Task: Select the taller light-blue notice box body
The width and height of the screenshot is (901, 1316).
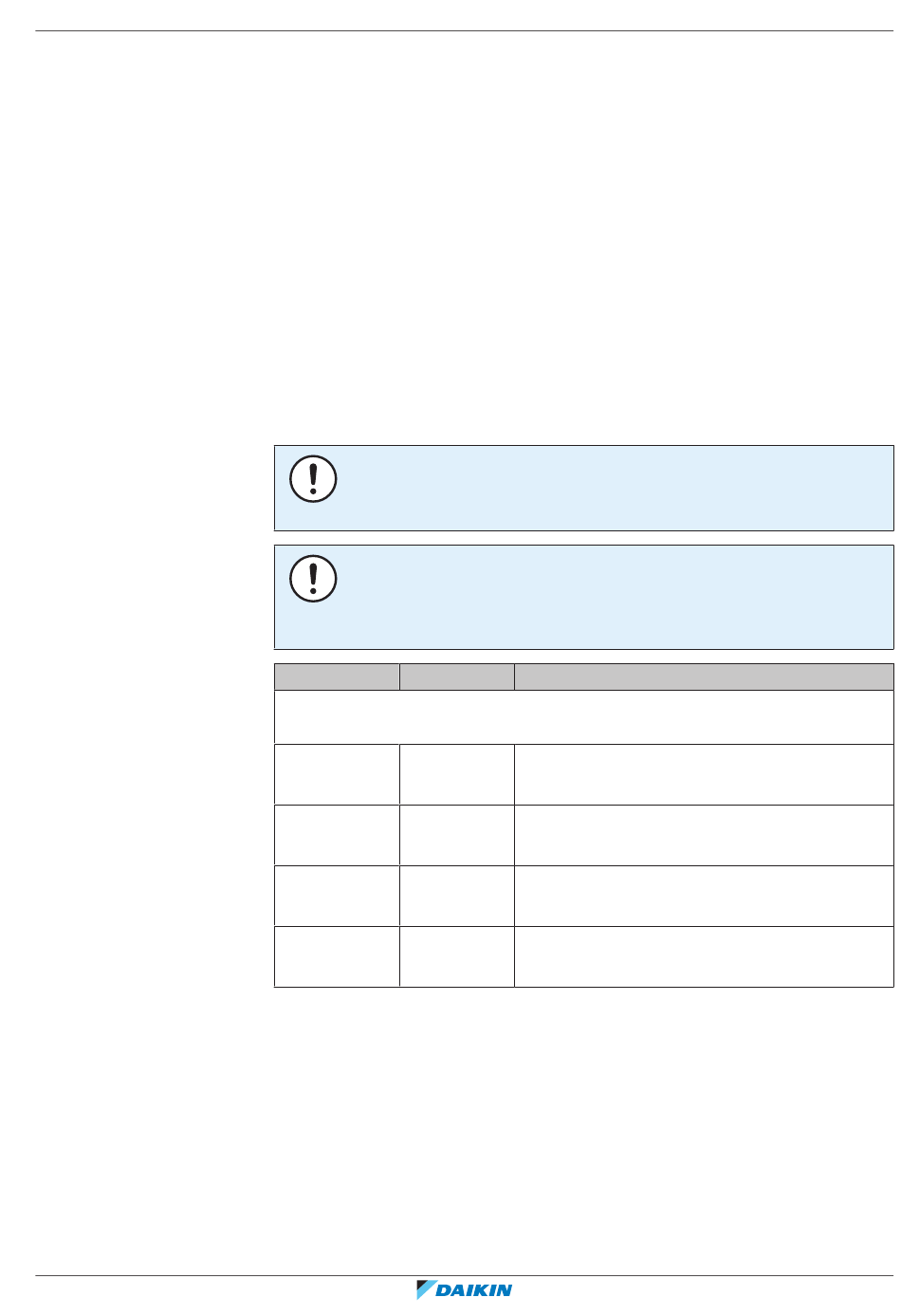Action: pos(584,597)
